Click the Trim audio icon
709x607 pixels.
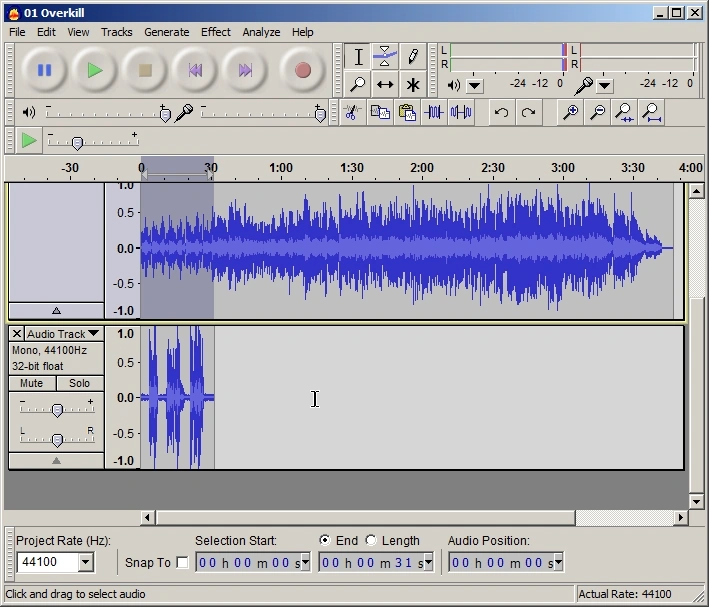click(x=434, y=113)
